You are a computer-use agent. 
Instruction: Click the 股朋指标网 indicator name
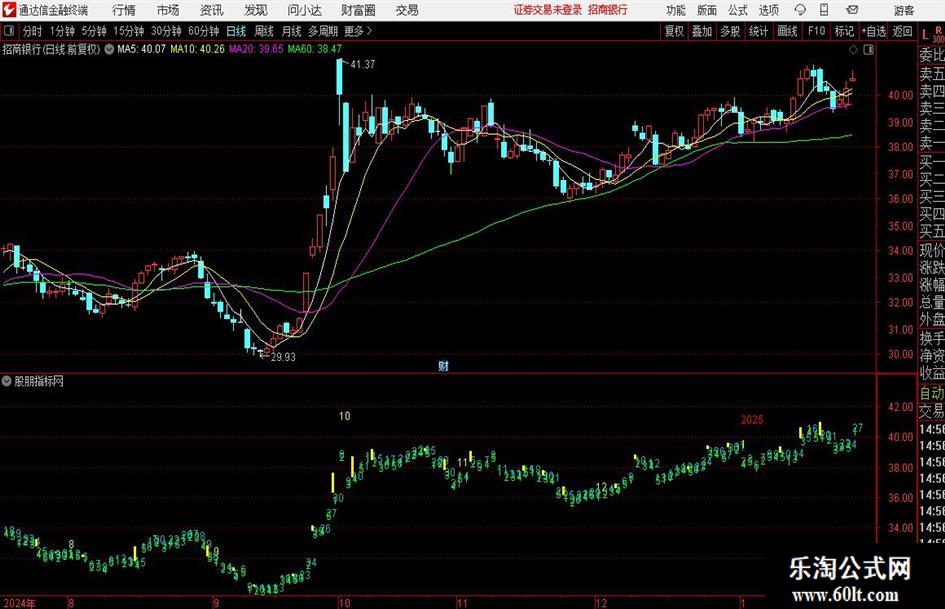click(39, 381)
